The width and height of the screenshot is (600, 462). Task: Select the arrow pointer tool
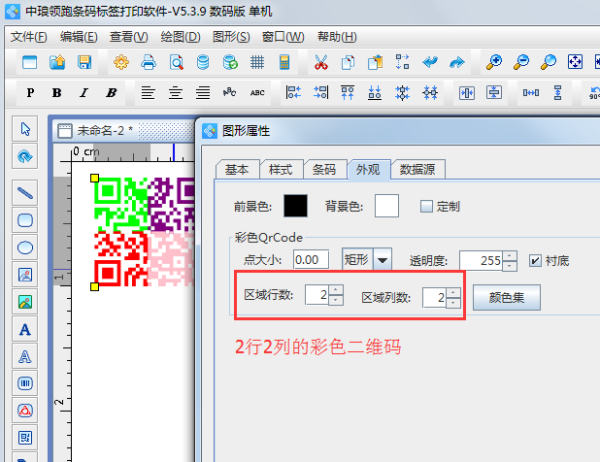[x=25, y=129]
